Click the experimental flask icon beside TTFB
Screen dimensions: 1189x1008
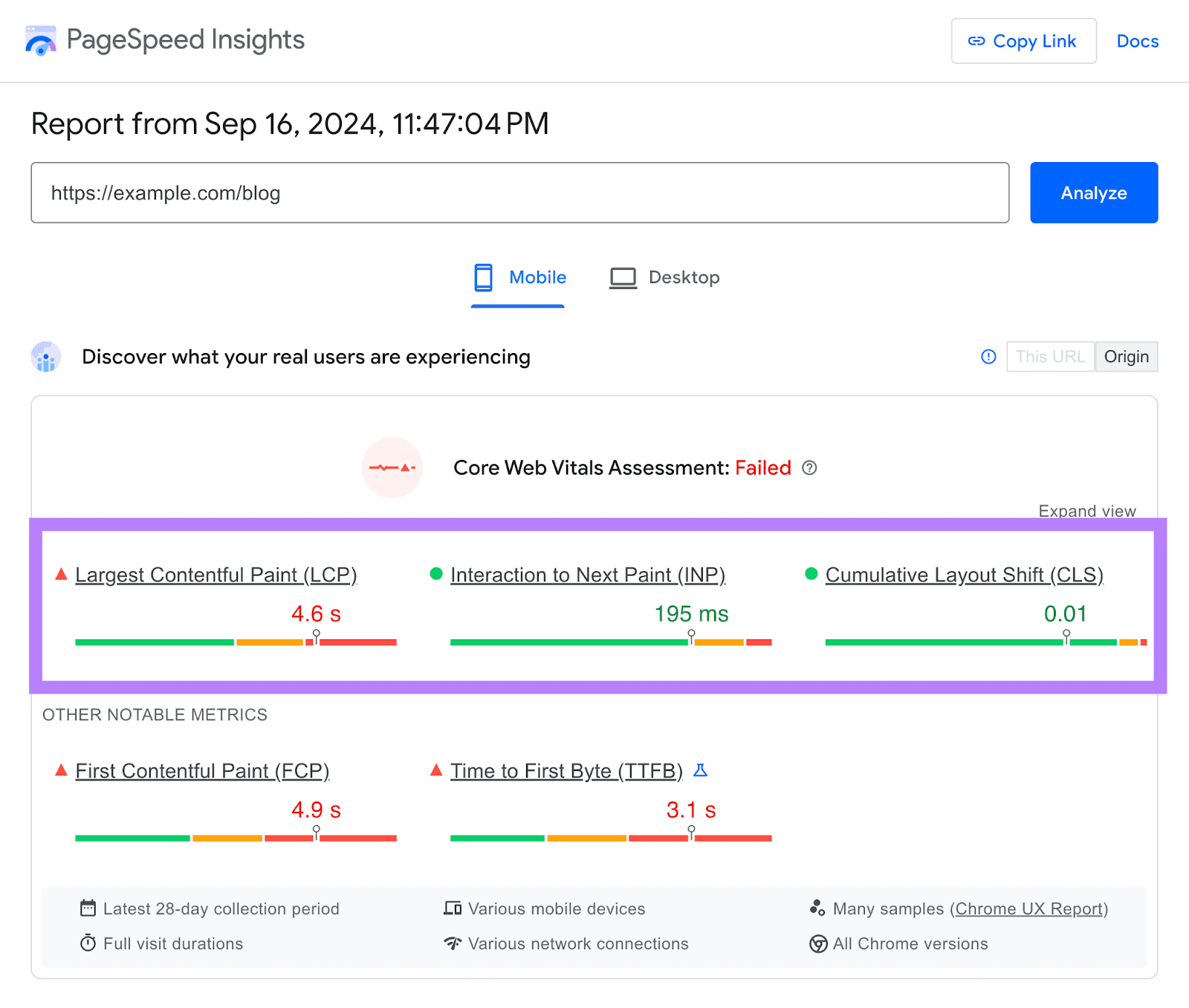coord(700,770)
